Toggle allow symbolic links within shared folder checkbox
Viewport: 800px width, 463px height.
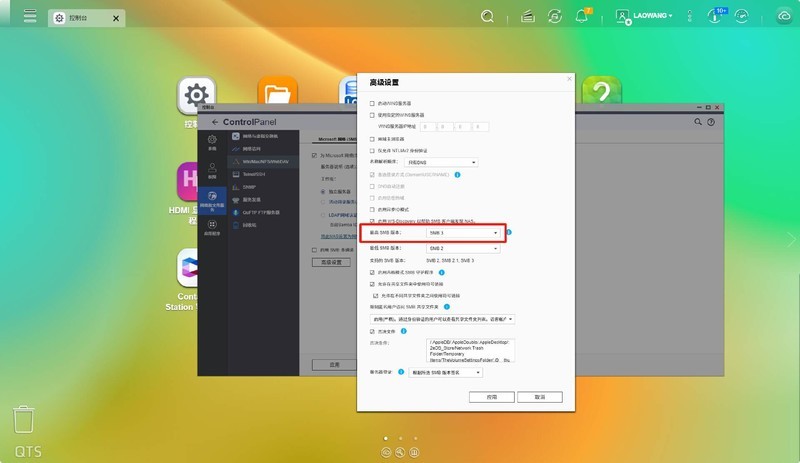372,284
